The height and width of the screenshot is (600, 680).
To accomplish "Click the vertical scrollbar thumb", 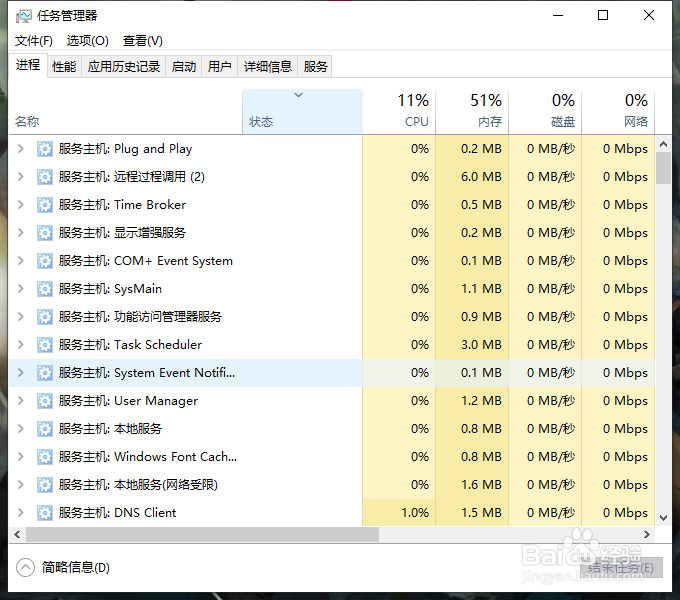I will coord(663,168).
